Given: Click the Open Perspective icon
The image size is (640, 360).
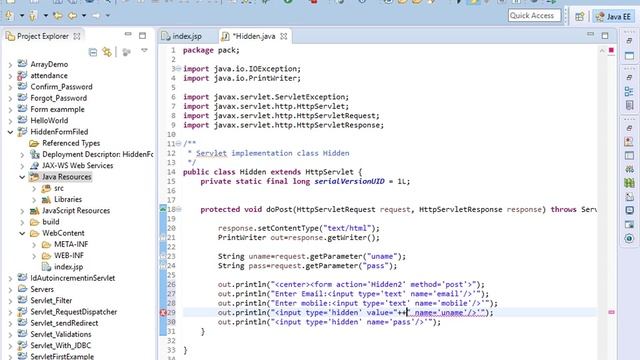Looking at the screenshot, I should click(580, 17).
